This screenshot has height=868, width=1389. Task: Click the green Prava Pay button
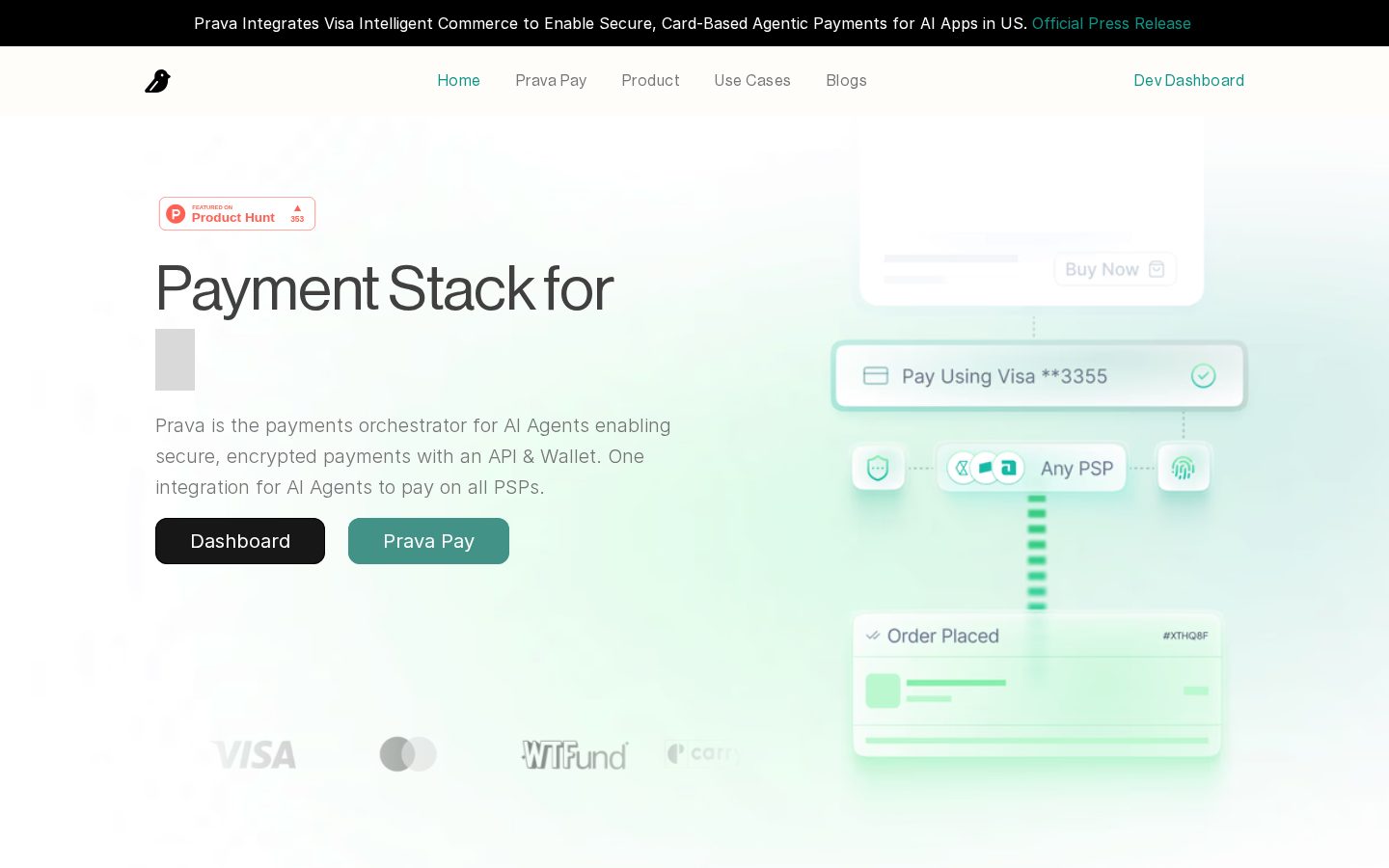tap(428, 541)
